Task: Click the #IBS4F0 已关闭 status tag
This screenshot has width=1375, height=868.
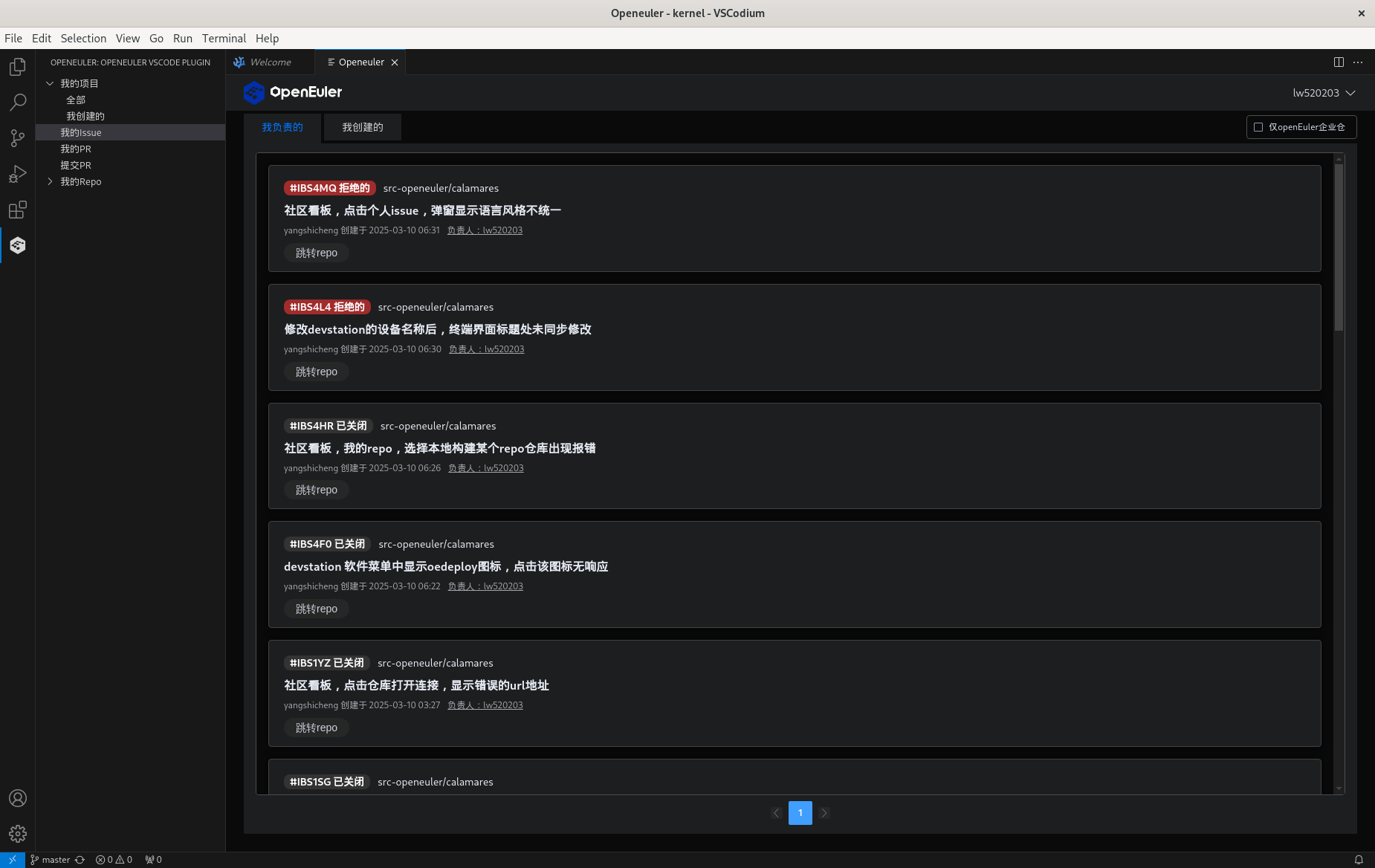Action: click(328, 544)
